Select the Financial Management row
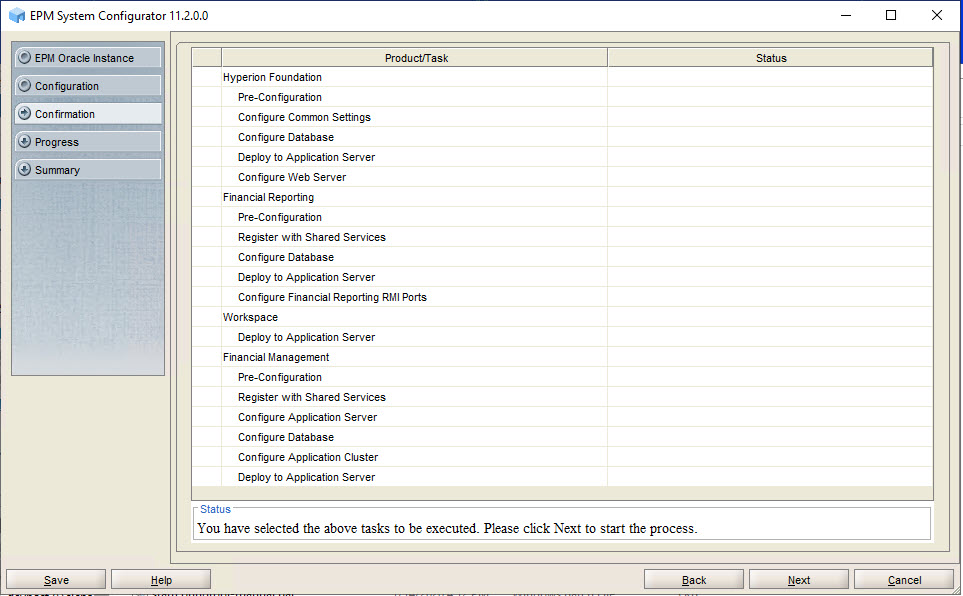963x596 pixels. click(x=562, y=357)
